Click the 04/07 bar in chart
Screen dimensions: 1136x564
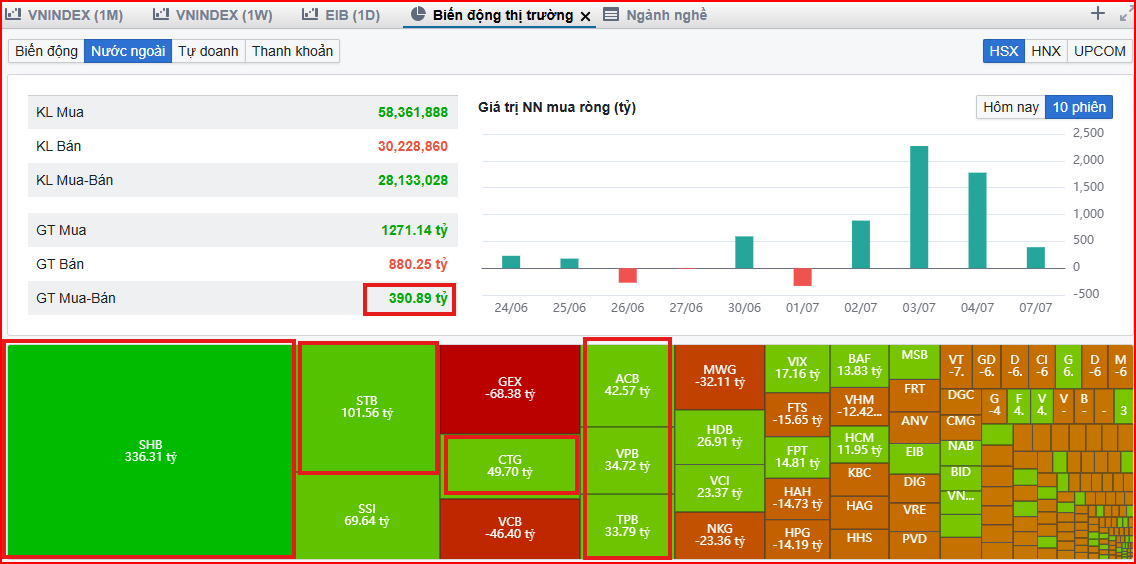(x=977, y=220)
